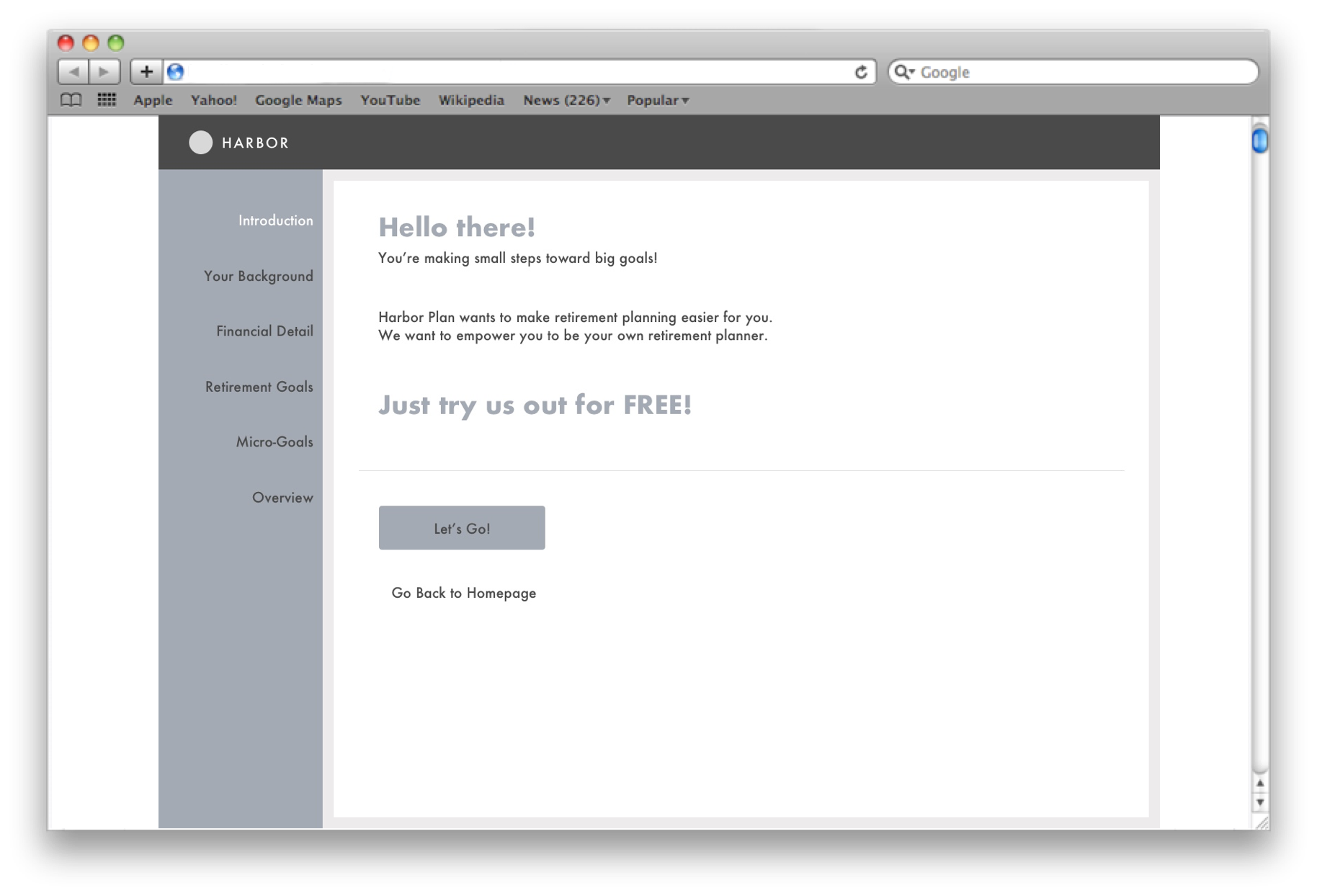Open the Overview section
This screenshot has height=896, width=1317.
(282, 498)
